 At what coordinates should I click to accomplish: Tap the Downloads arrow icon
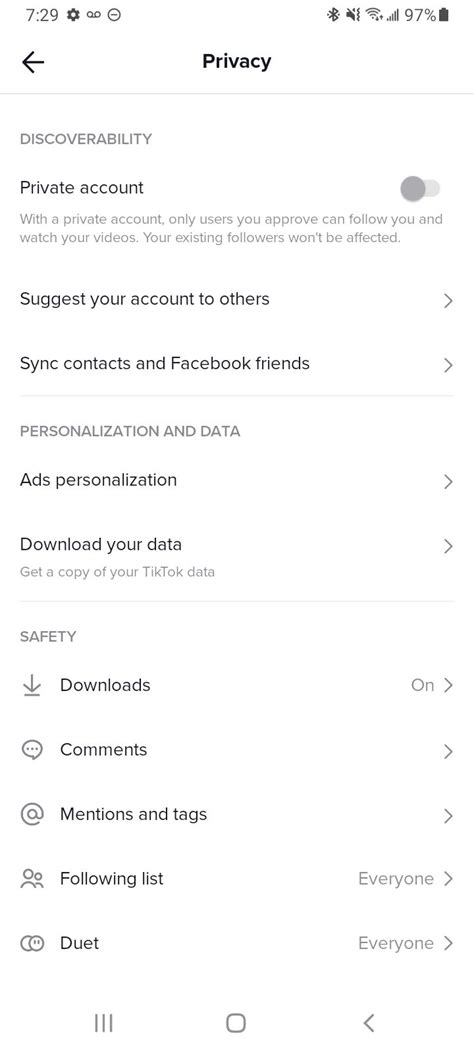point(32,685)
